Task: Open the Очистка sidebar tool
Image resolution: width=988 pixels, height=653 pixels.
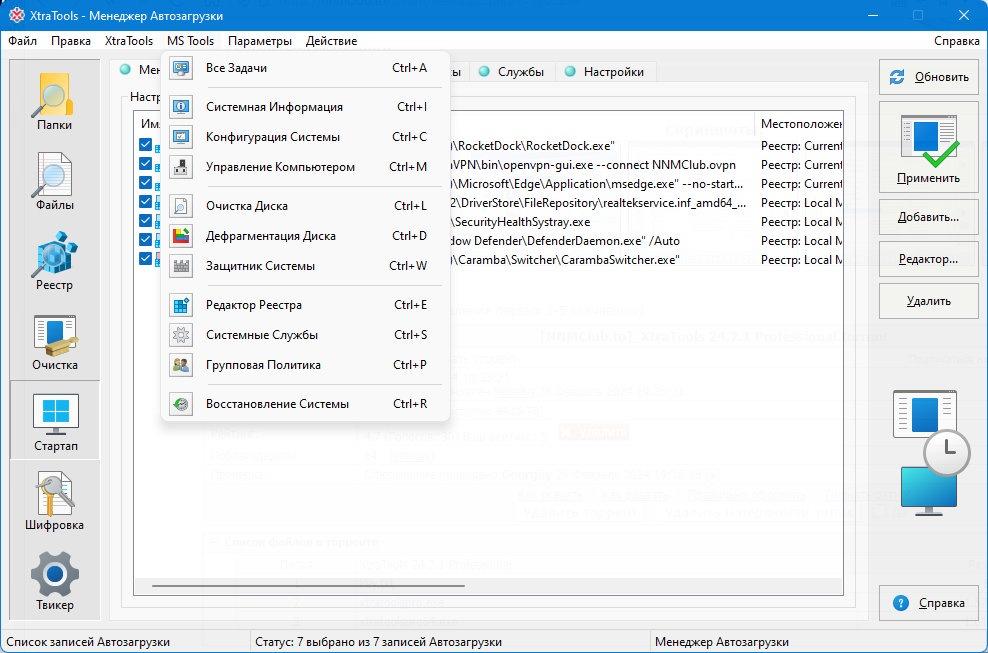Action: tap(54, 341)
